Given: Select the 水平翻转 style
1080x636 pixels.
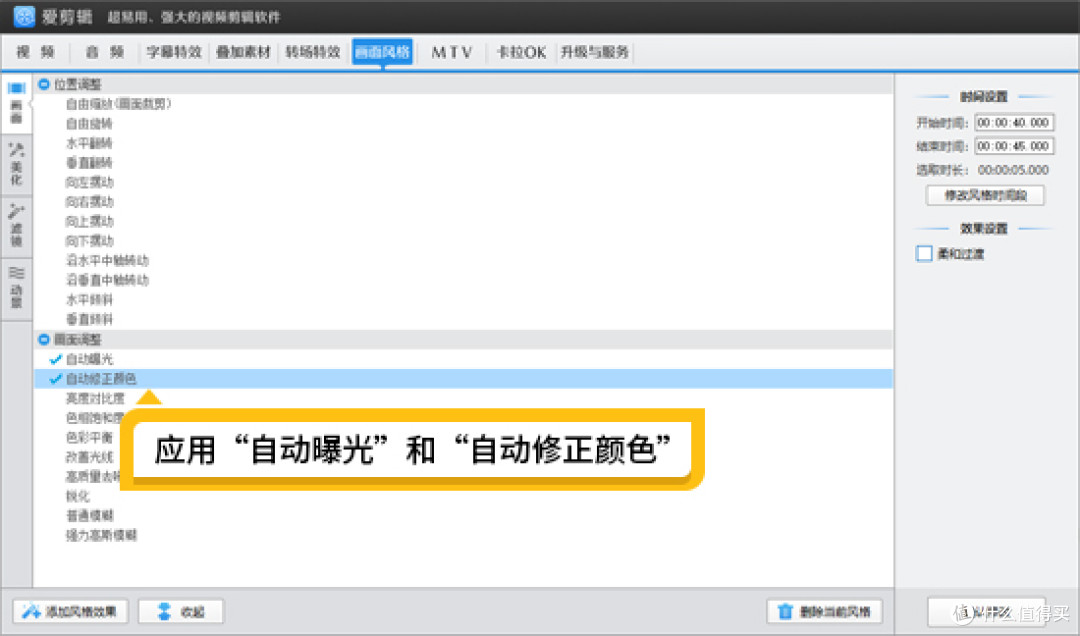Looking at the screenshot, I should (x=90, y=143).
